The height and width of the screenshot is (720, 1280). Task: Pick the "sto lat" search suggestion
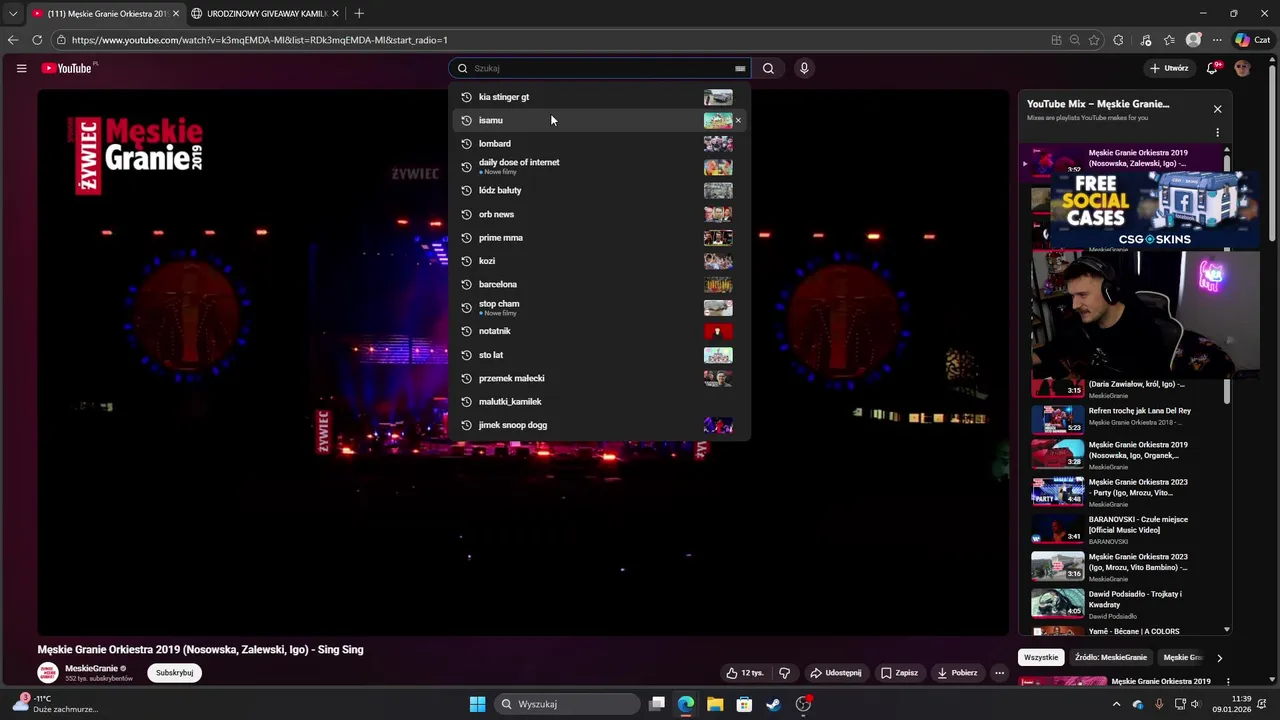(600, 354)
